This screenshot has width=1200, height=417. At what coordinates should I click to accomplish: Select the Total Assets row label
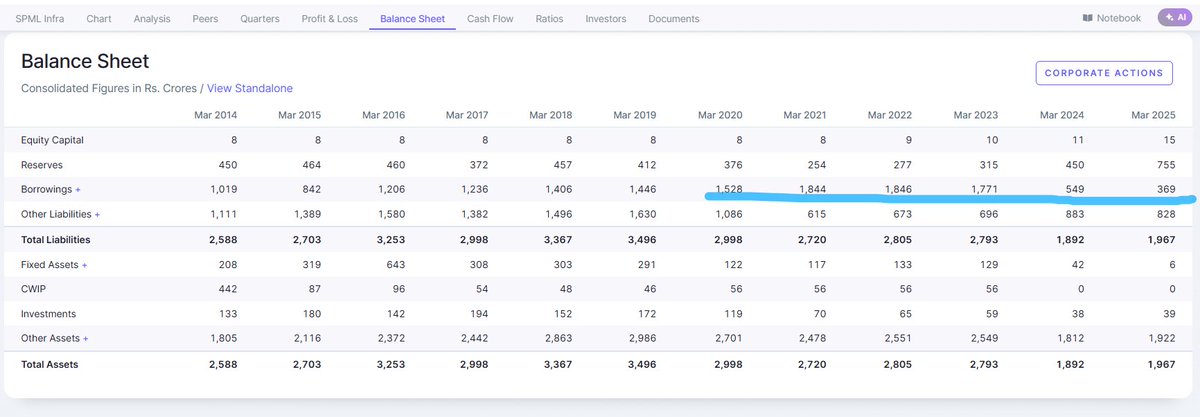49,364
